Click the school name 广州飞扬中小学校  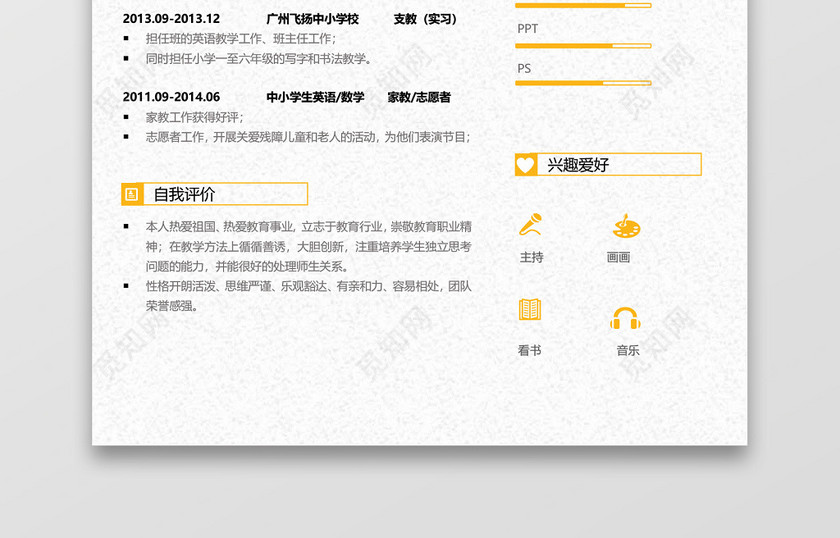tap(312, 19)
